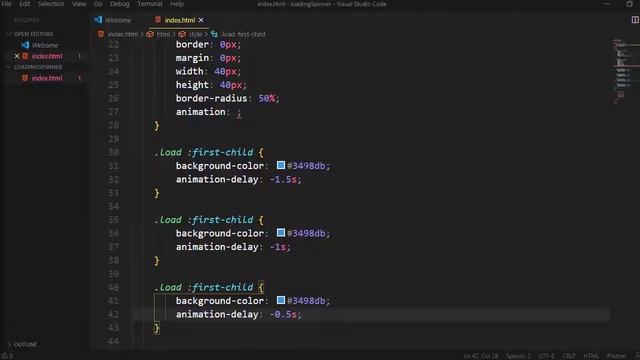Click the VS Code icon beside Welcome in Open Editors
640x360 pixels.
click(x=25, y=45)
